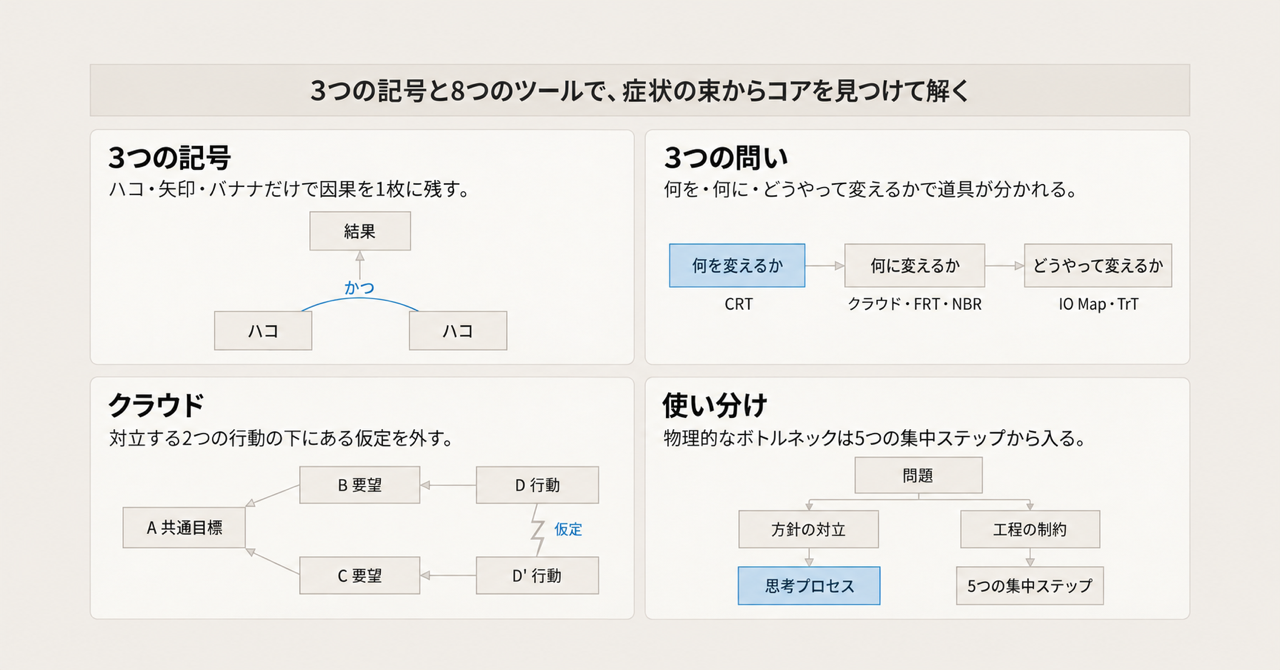Click the '使い分け' heading

click(715, 405)
